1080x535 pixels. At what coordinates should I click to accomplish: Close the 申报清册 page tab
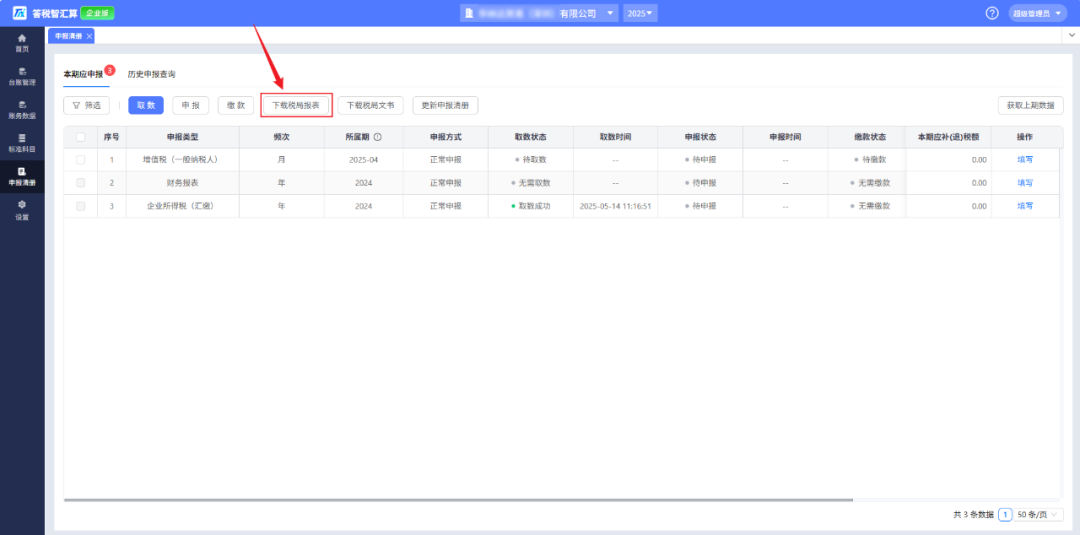tap(89, 36)
